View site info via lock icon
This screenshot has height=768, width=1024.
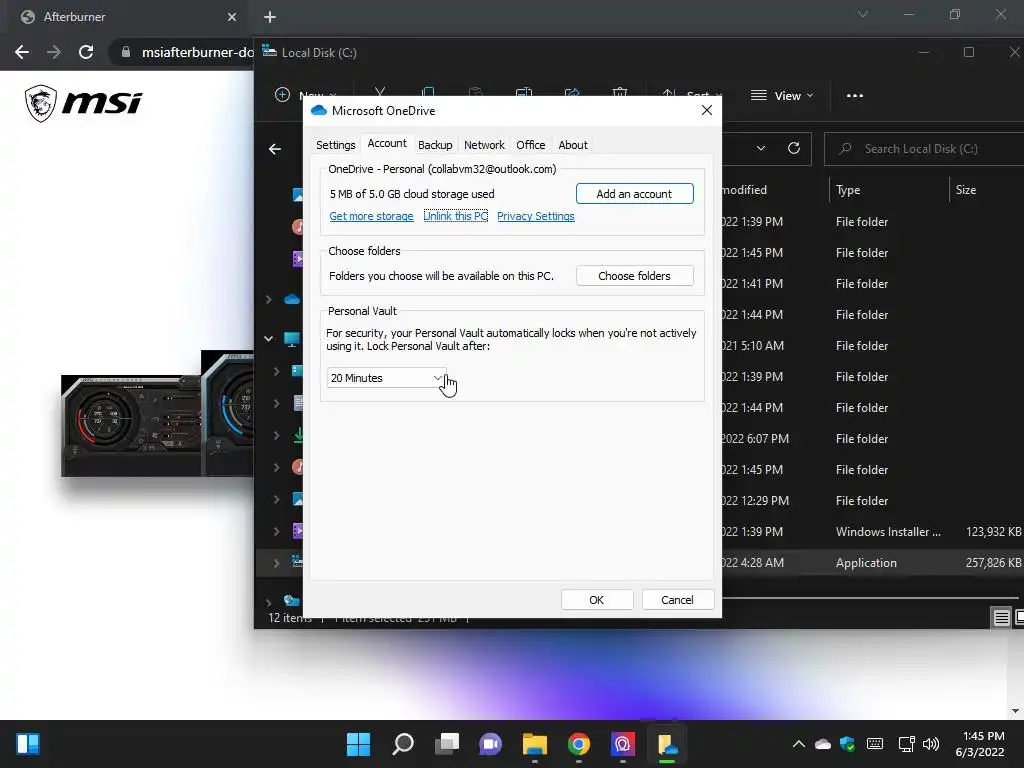click(126, 52)
